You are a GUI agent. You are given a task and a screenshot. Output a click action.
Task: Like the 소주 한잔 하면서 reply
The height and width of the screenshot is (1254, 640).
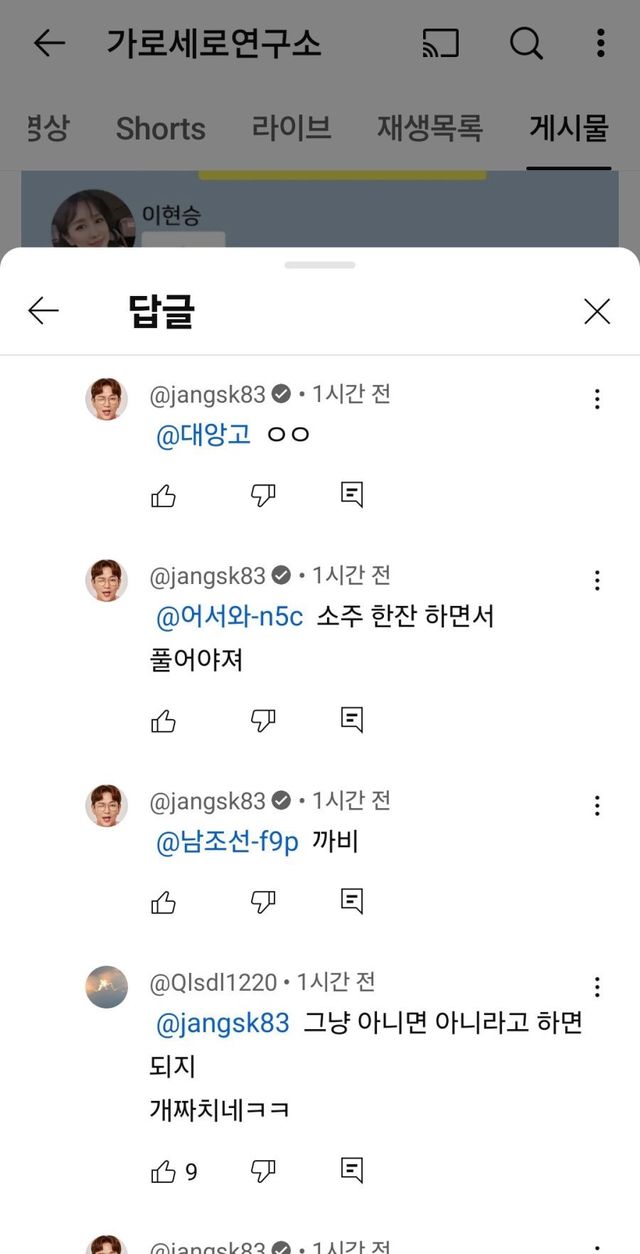164,720
